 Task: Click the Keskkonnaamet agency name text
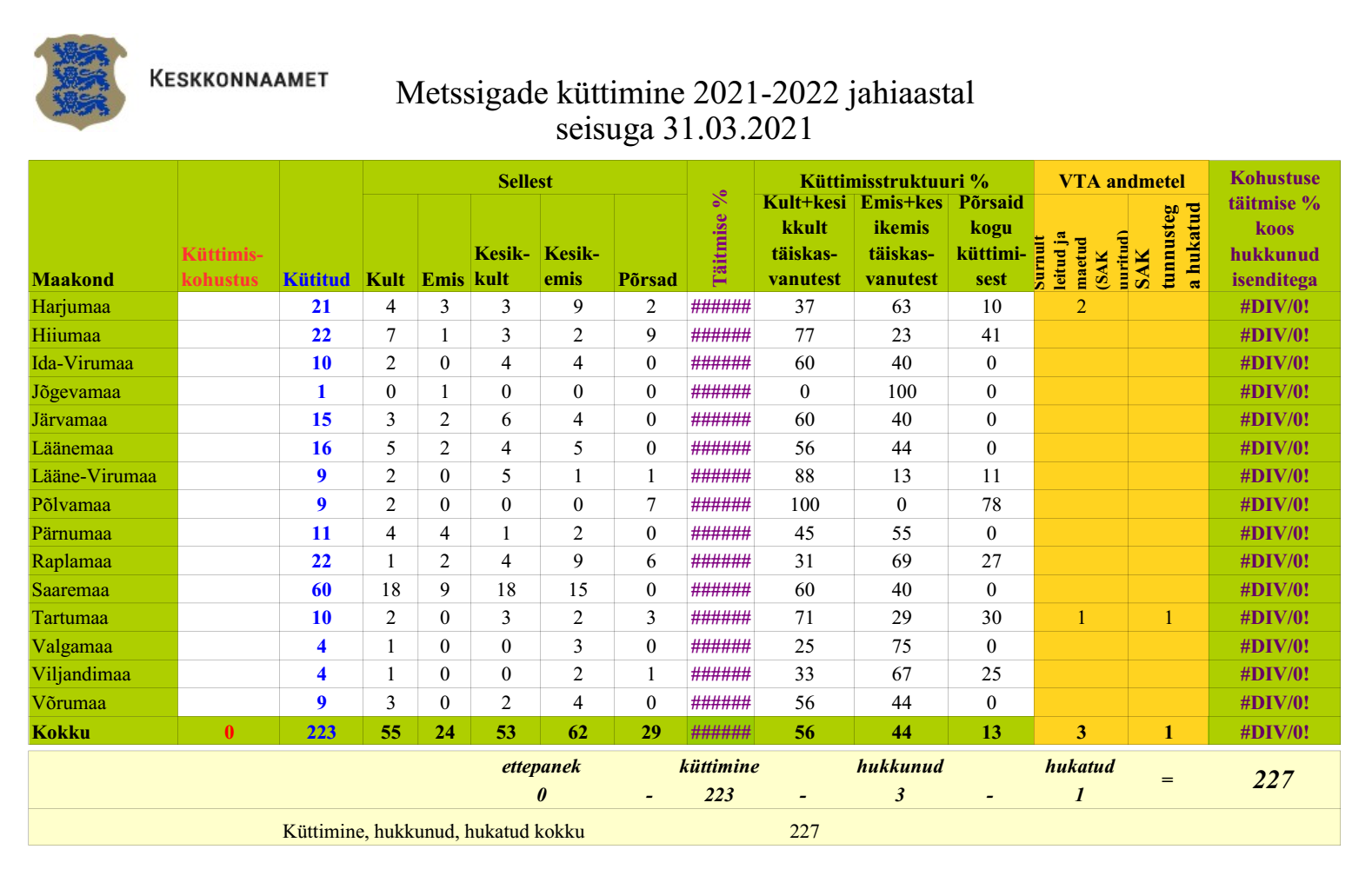[239, 79]
